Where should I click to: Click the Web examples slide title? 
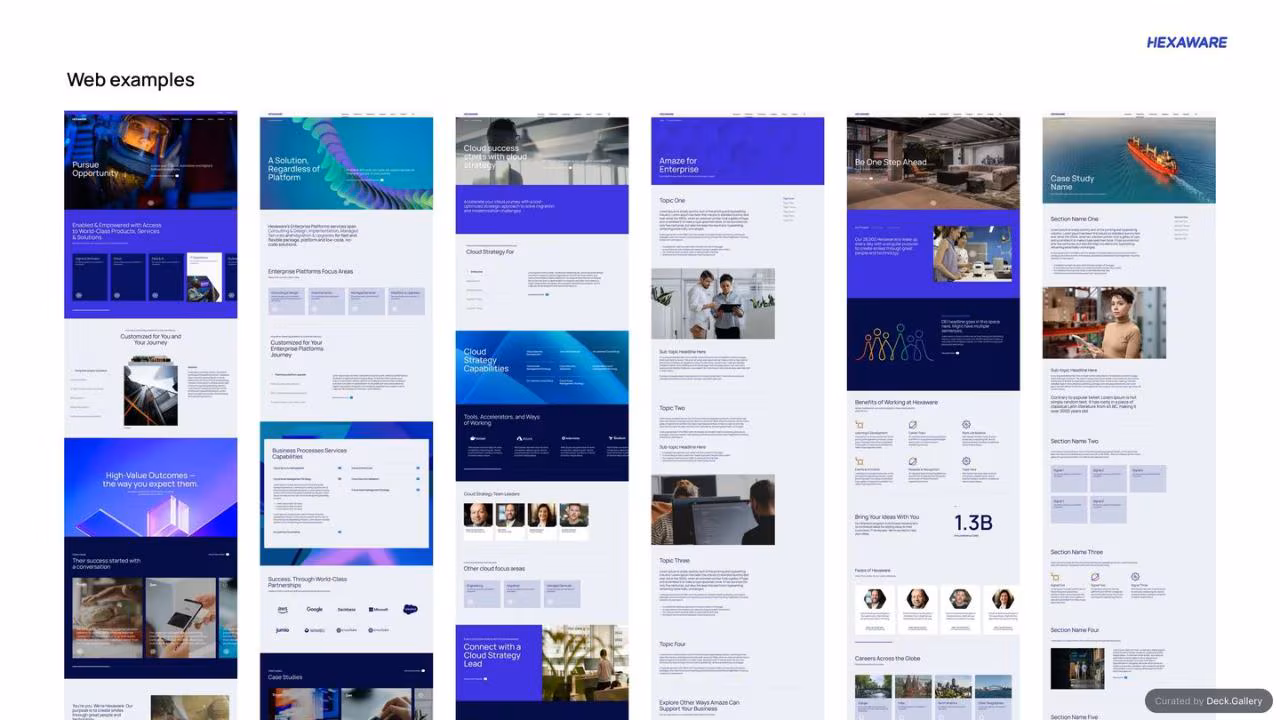coord(131,80)
